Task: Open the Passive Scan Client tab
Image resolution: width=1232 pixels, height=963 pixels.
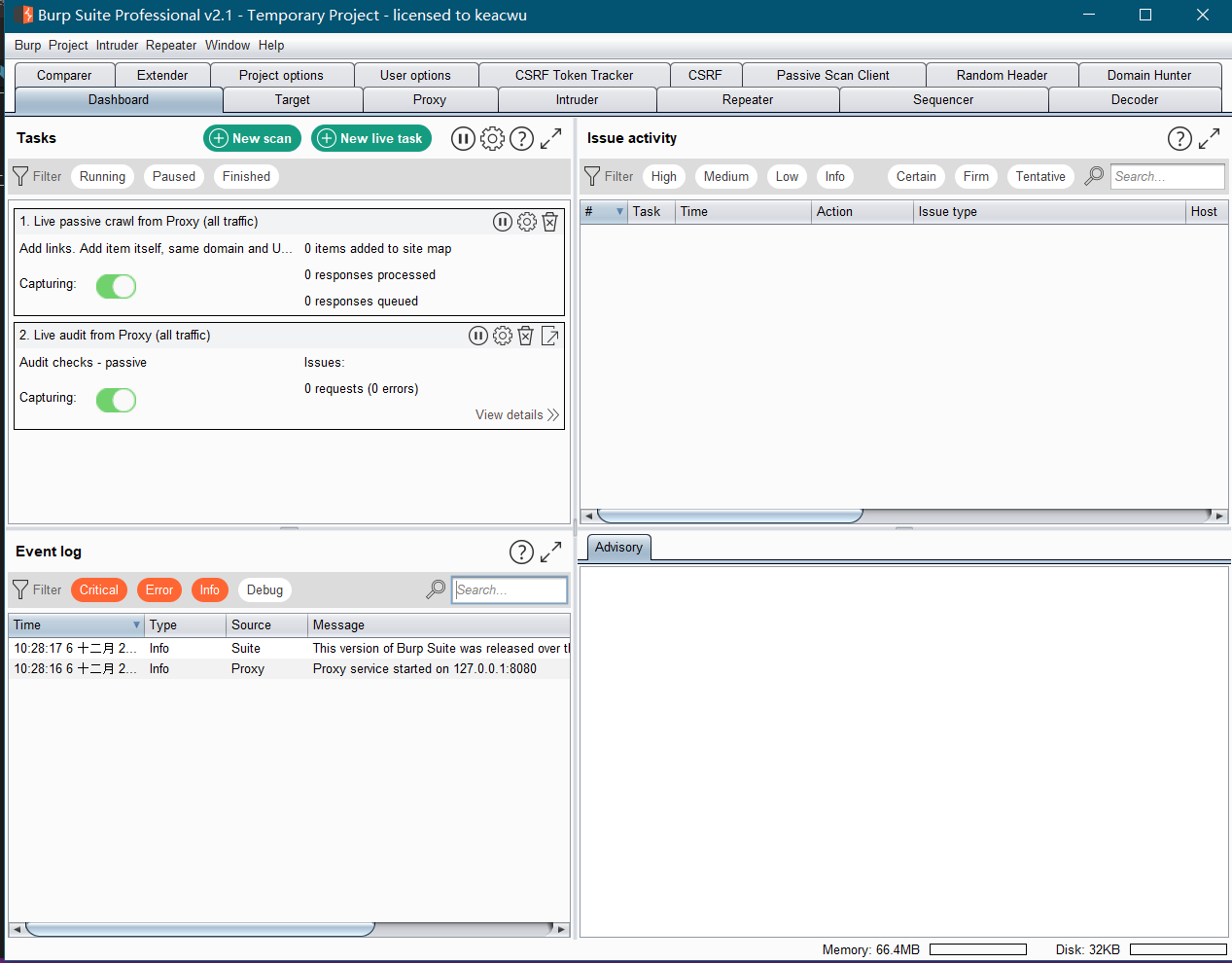Action: tap(833, 75)
